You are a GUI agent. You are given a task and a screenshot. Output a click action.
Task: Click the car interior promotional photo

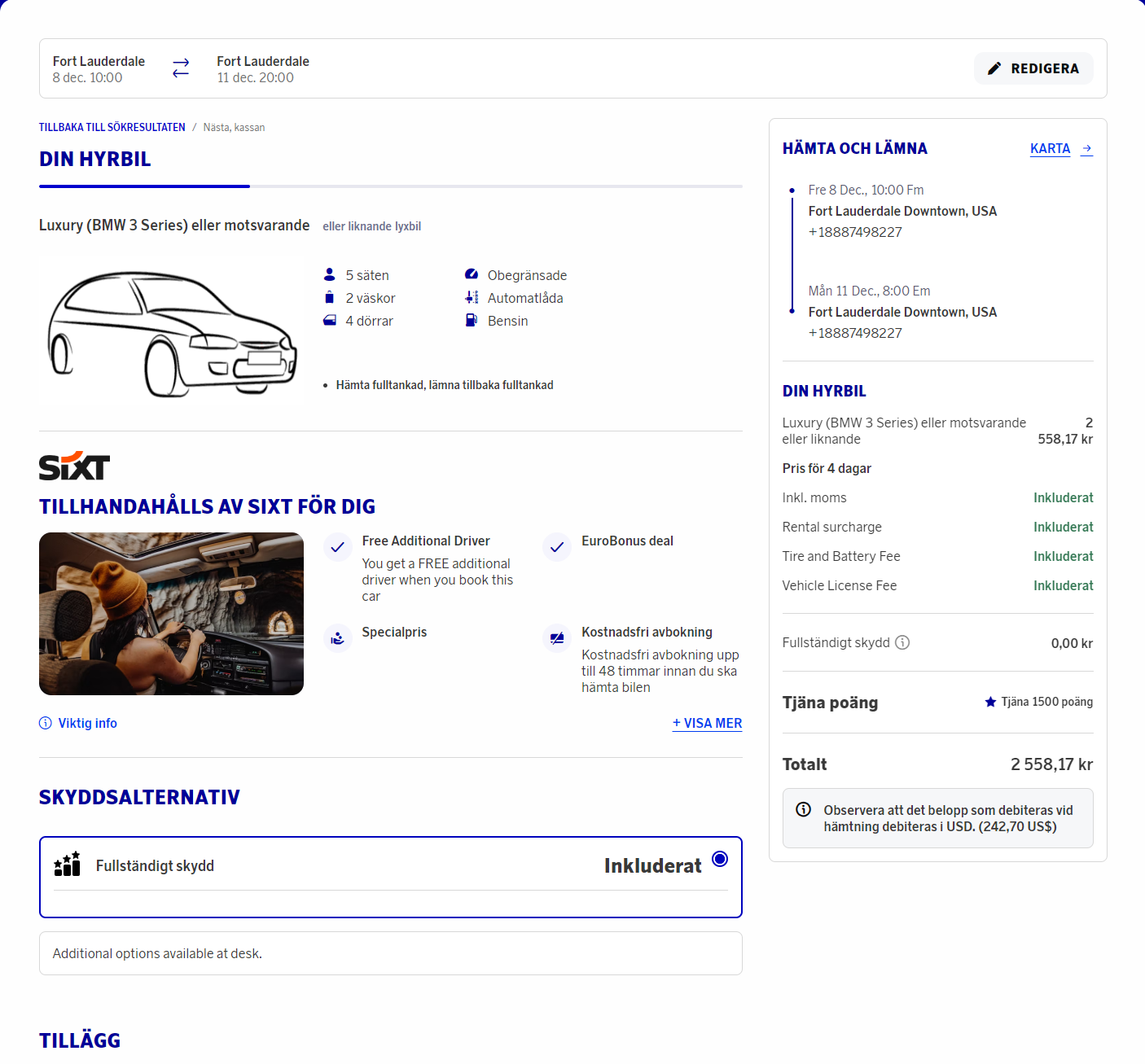pyautogui.click(x=171, y=614)
